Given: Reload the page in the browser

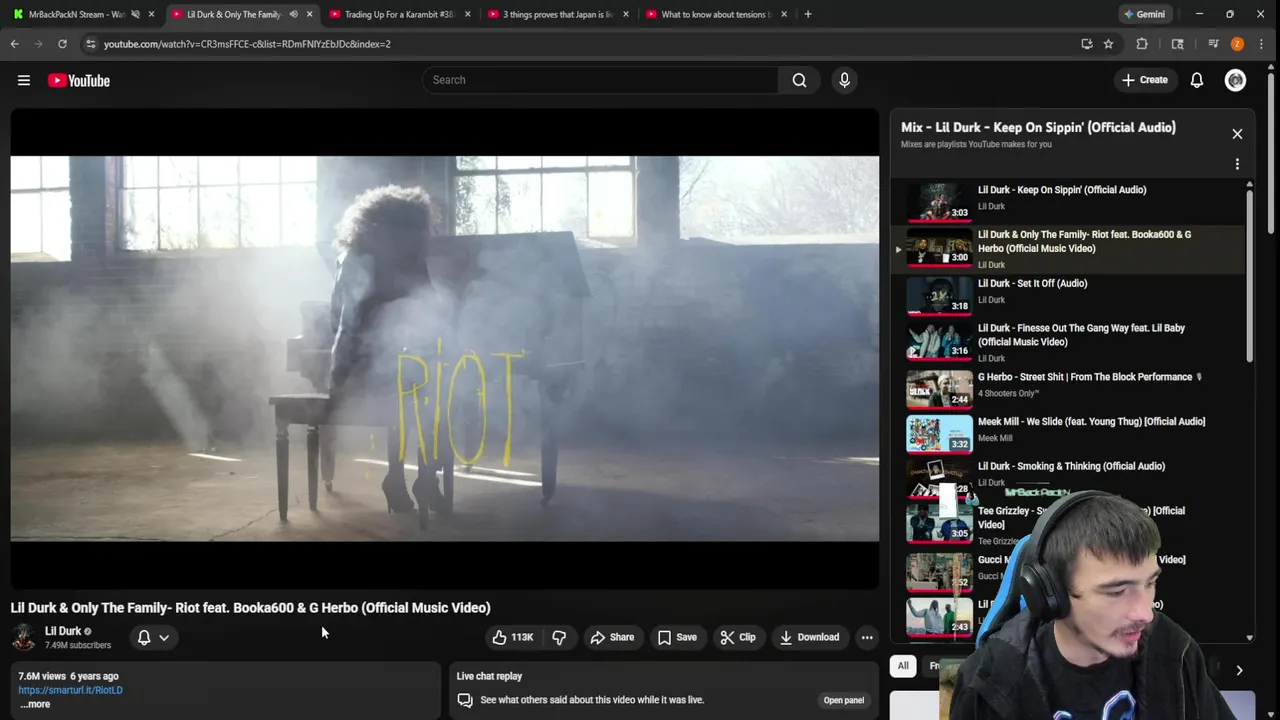Looking at the screenshot, I should click(x=62, y=44).
